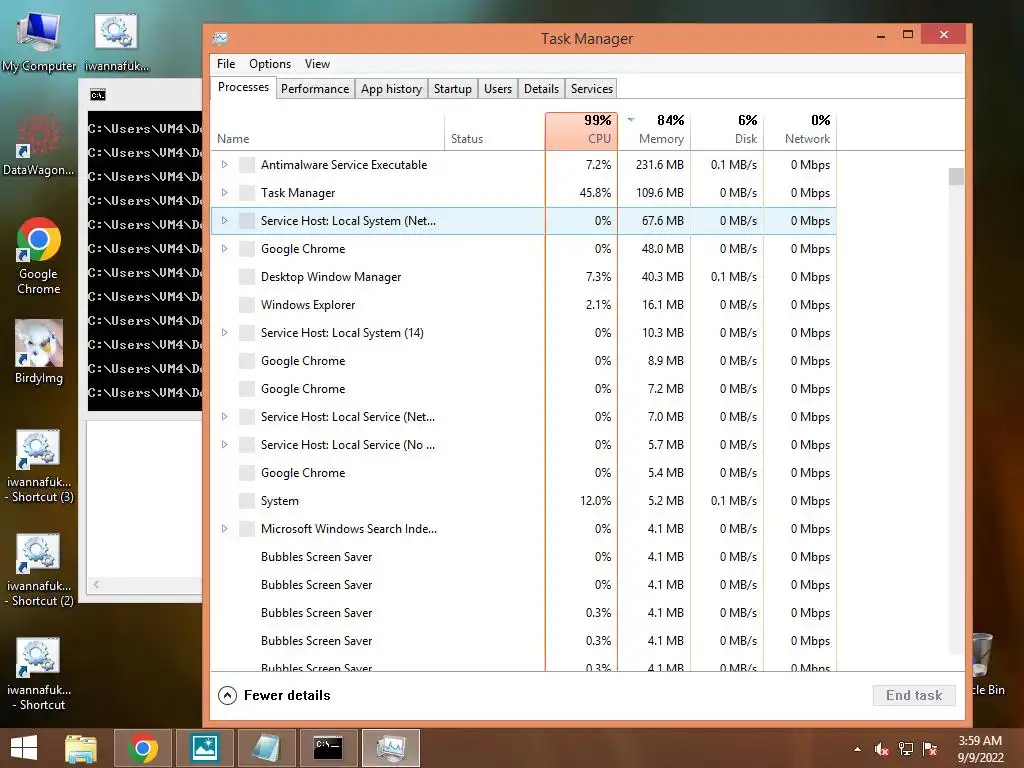Select the Google Chrome row using 5.4 MB
1024x768 pixels.
point(524,473)
